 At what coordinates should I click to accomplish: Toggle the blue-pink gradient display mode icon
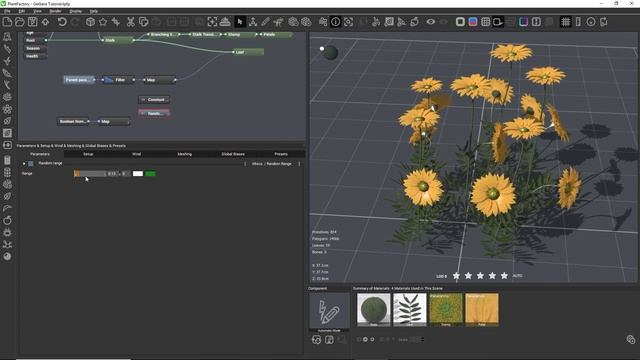coord(473,22)
